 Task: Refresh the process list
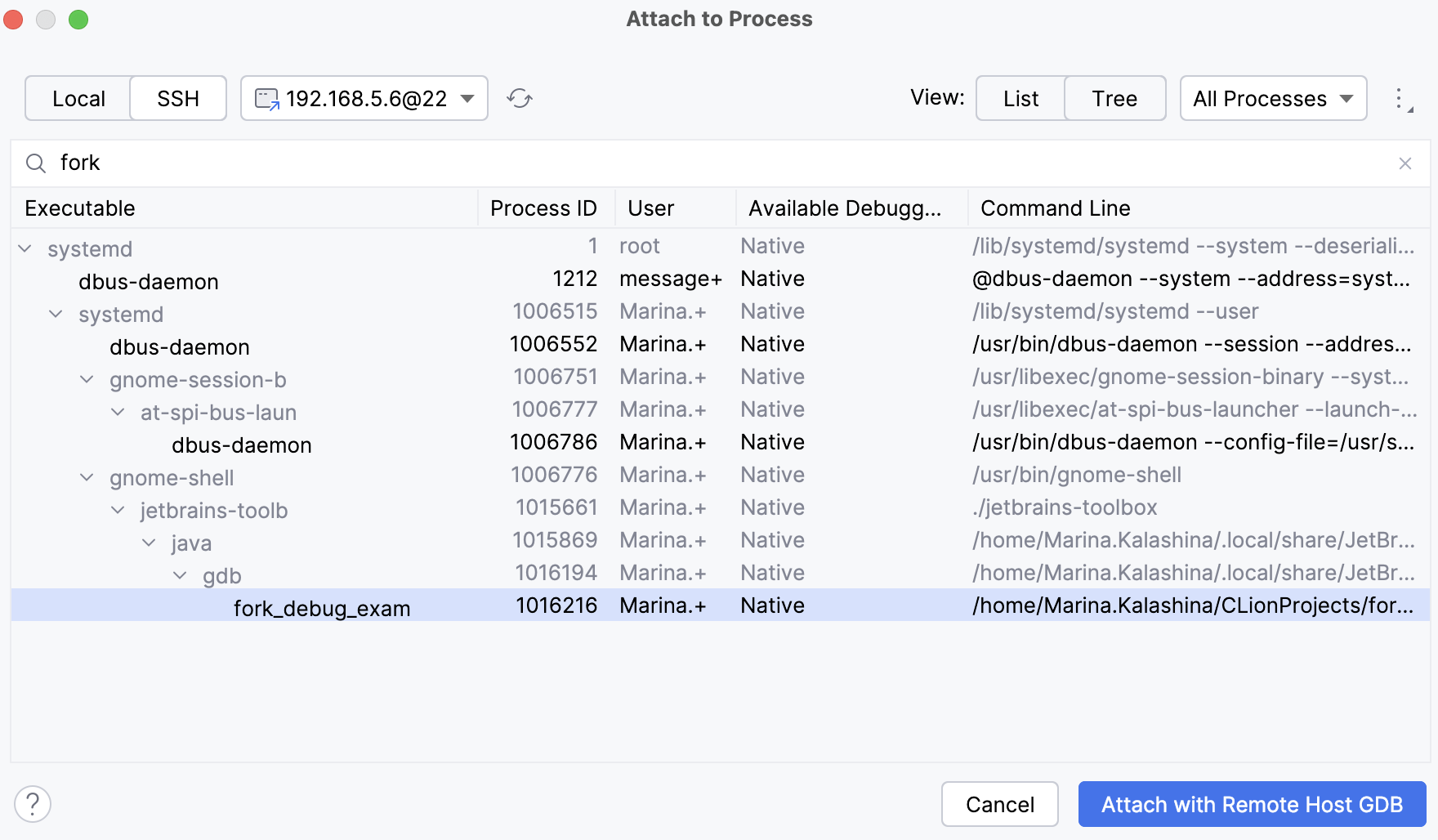click(520, 98)
